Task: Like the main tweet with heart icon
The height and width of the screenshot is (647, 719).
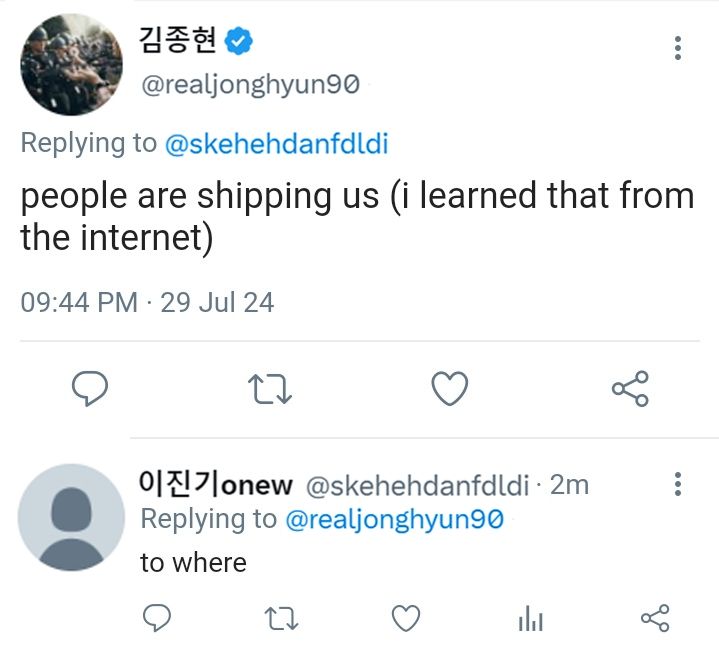Action: click(x=450, y=388)
